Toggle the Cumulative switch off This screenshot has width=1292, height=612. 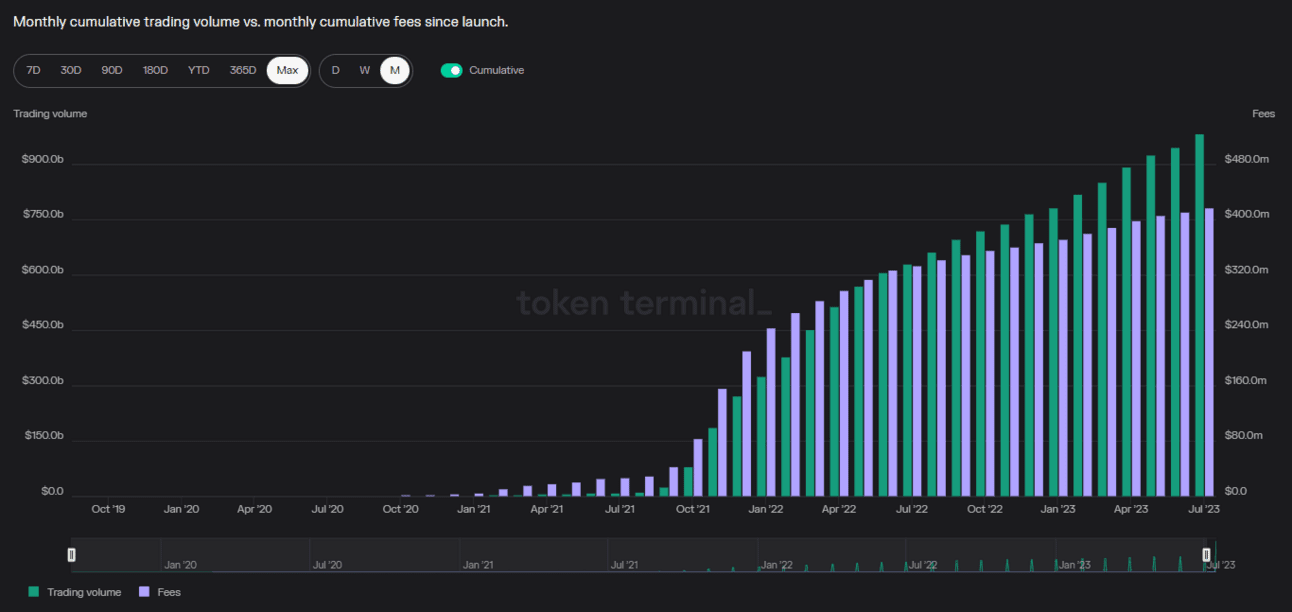[451, 70]
